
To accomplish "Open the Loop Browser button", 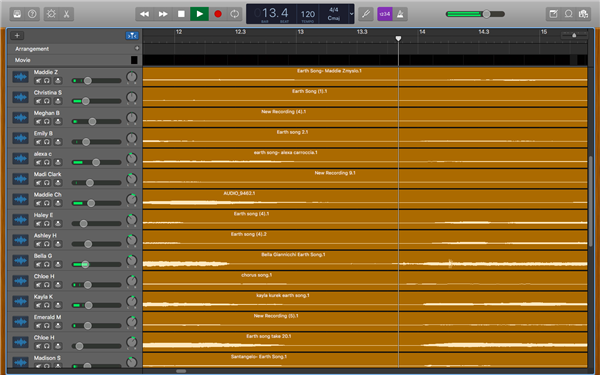I will 568,14.
